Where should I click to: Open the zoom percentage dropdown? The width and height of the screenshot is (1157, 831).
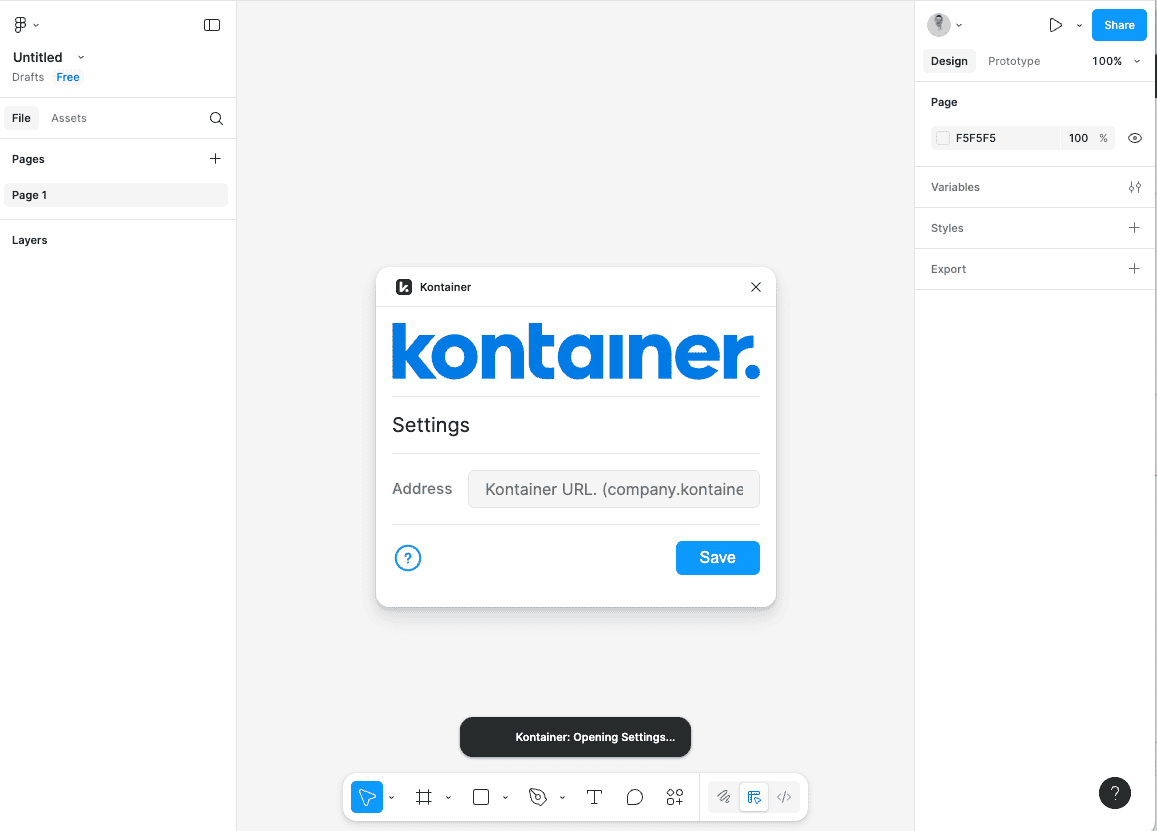[x=1116, y=61]
